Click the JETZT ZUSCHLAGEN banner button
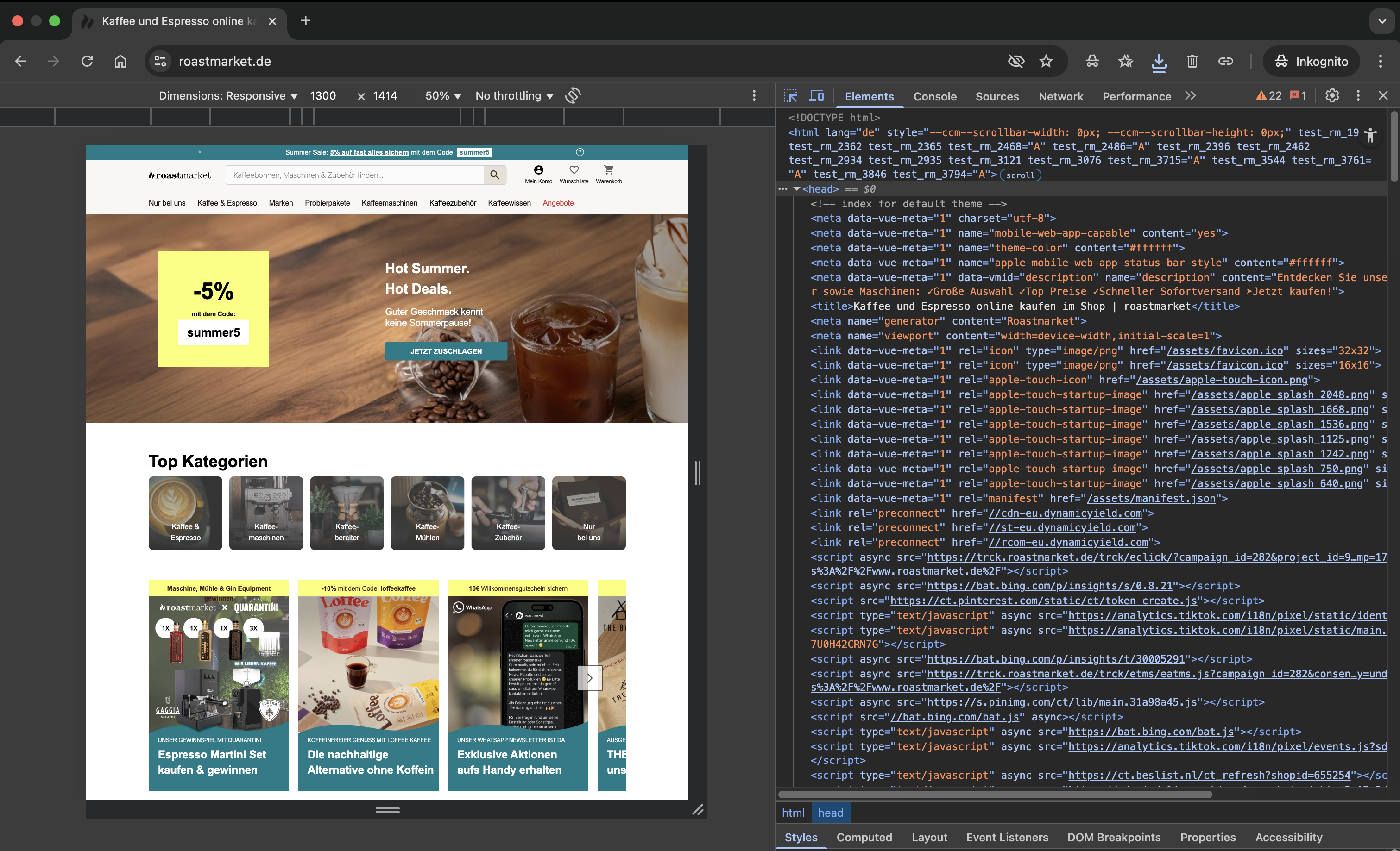Screen dimensions: 1400x851 (446, 351)
